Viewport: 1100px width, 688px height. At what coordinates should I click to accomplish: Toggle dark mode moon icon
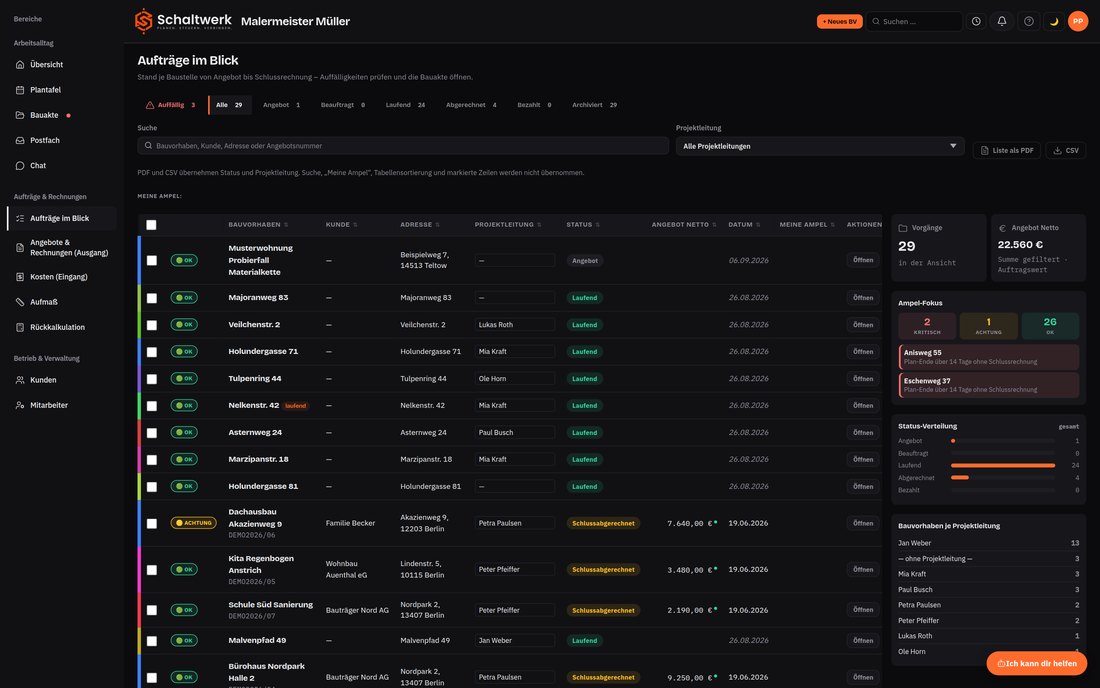(x=1054, y=21)
